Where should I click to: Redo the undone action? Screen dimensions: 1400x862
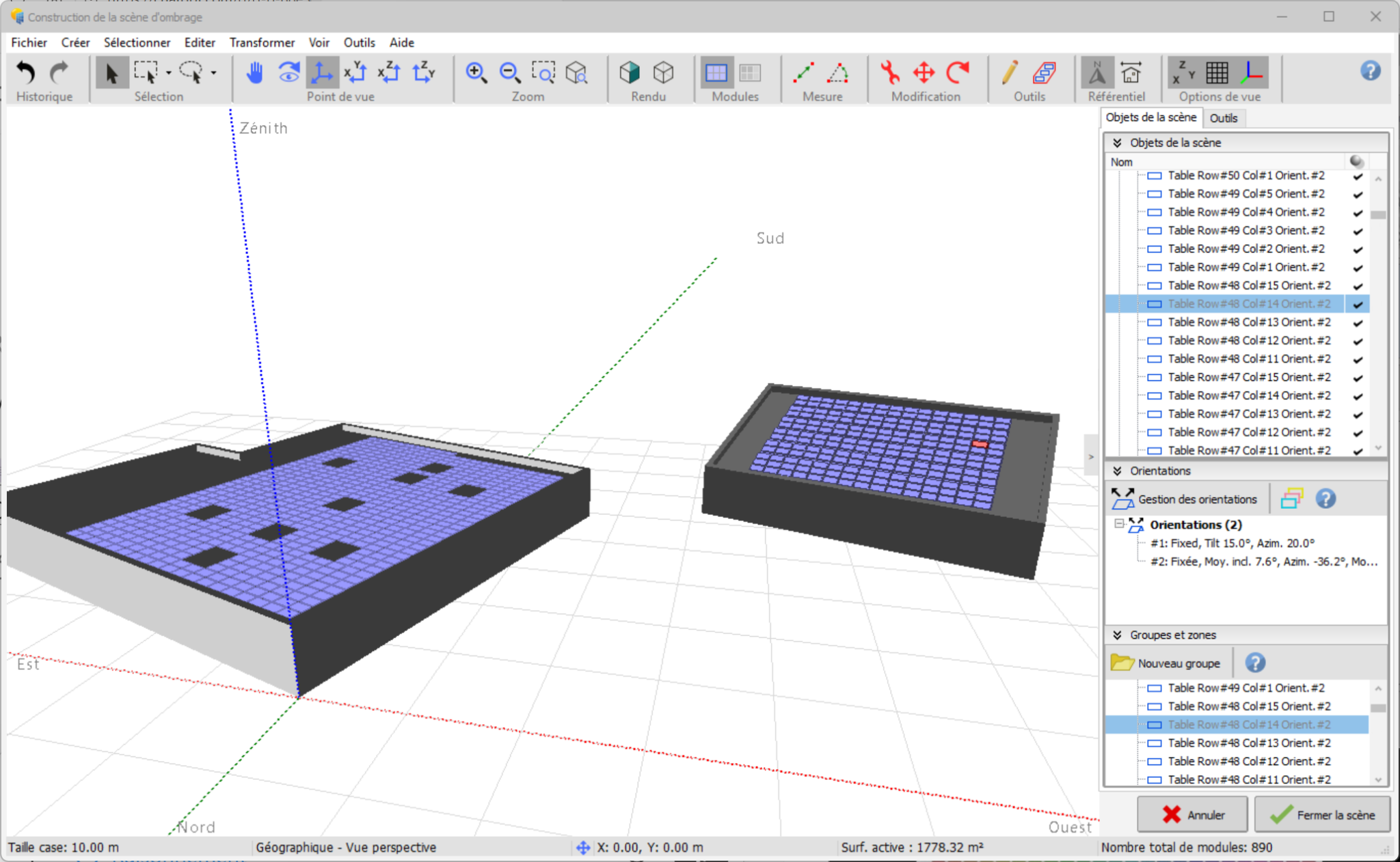59,73
